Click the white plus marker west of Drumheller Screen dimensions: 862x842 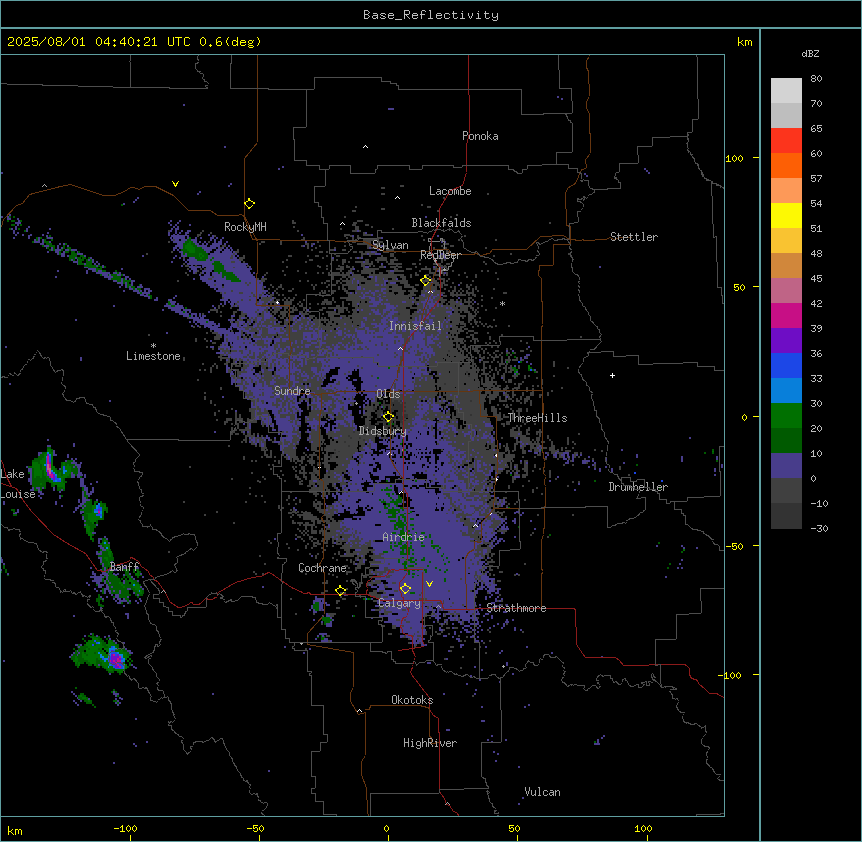pos(612,375)
